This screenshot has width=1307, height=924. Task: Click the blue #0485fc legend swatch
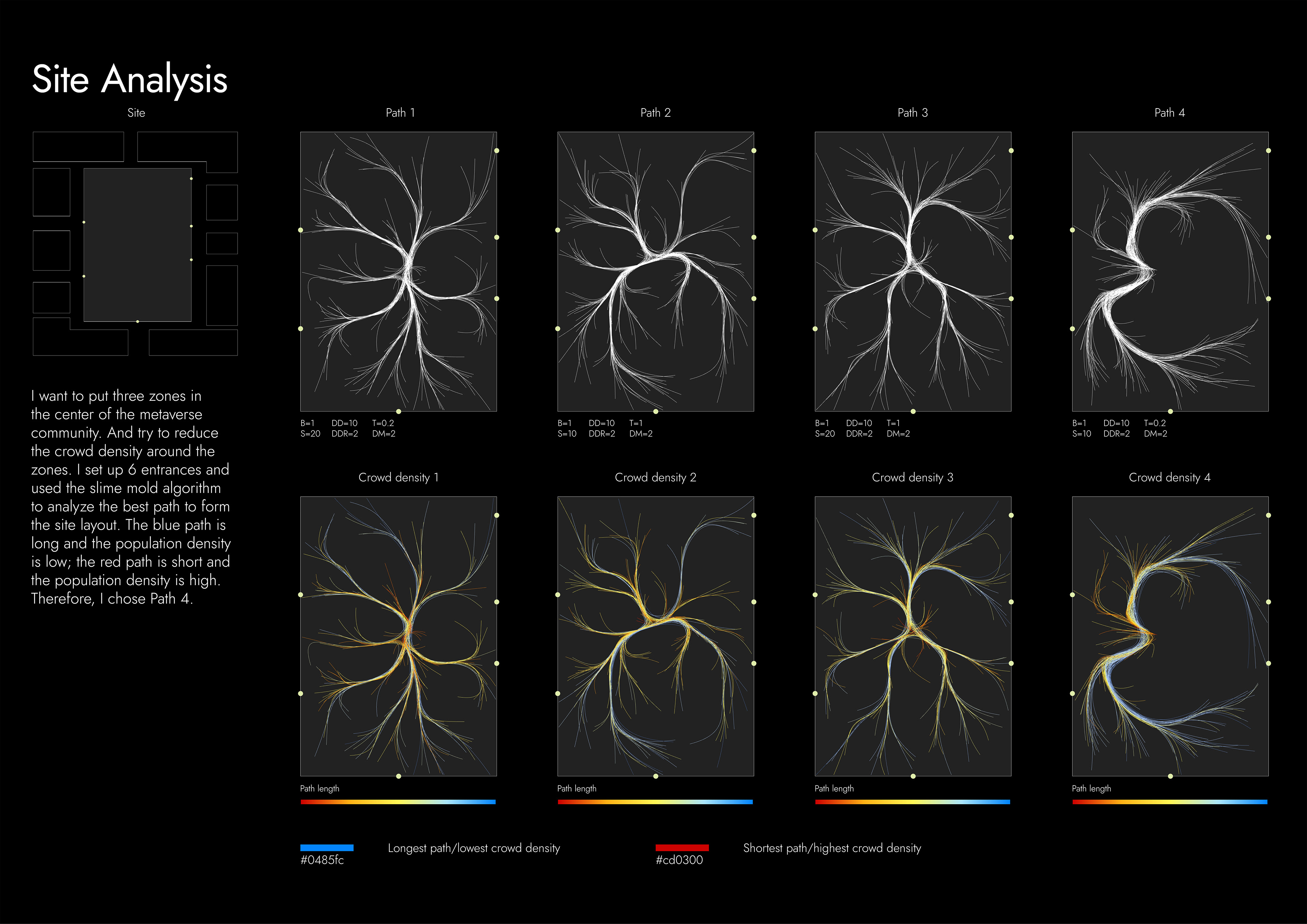[x=327, y=848]
